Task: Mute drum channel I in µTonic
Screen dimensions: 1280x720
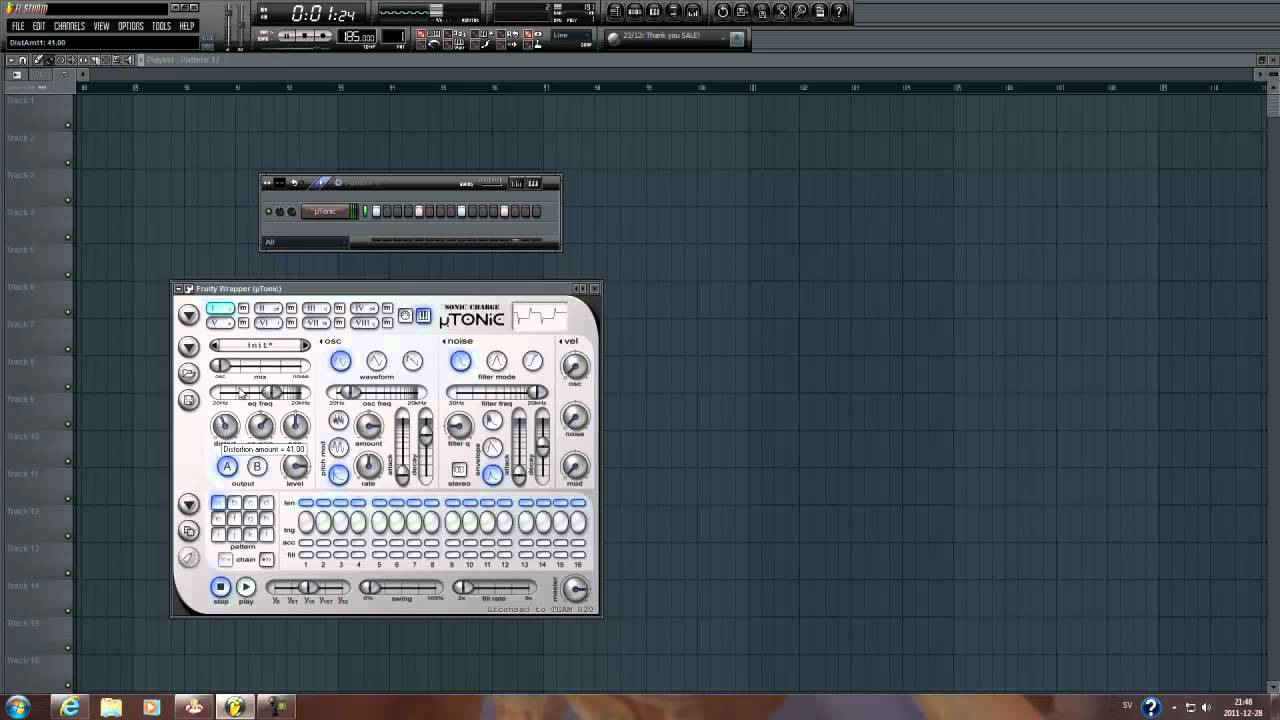Action: [x=243, y=308]
